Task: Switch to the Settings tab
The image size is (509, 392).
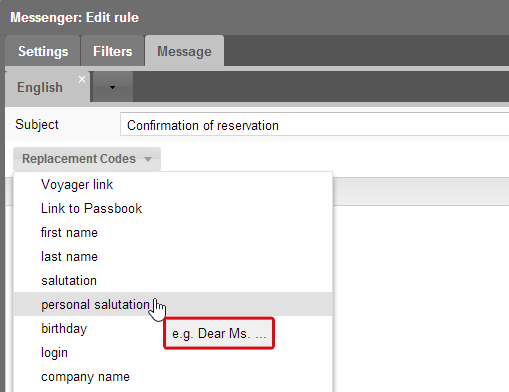Action: tap(43, 51)
